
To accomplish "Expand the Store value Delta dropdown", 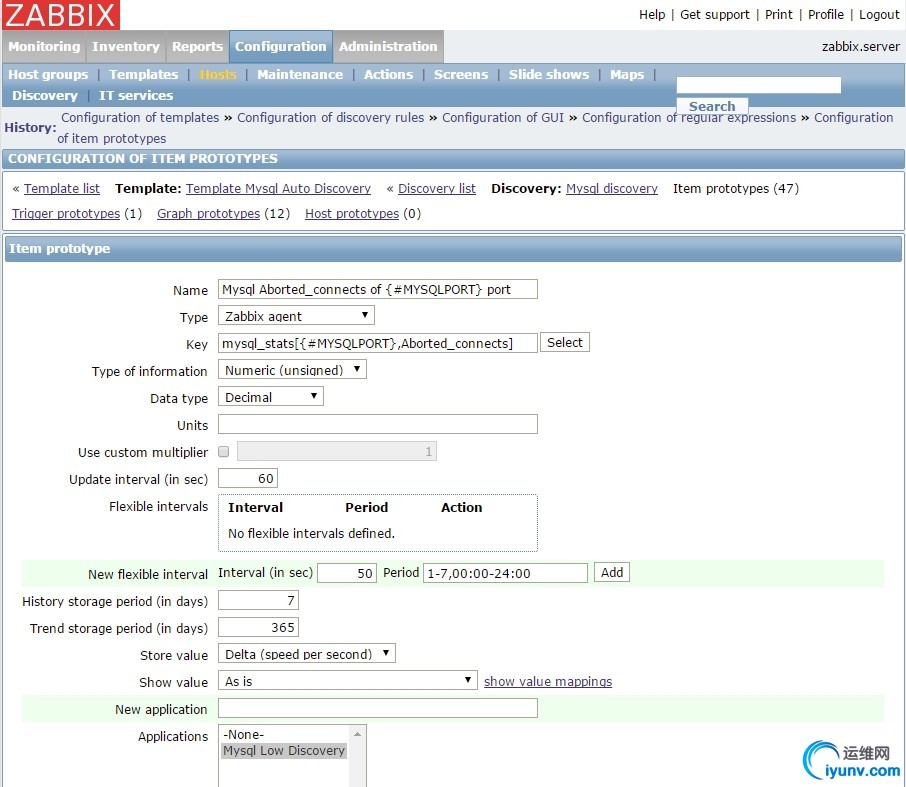I will [306, 654].
